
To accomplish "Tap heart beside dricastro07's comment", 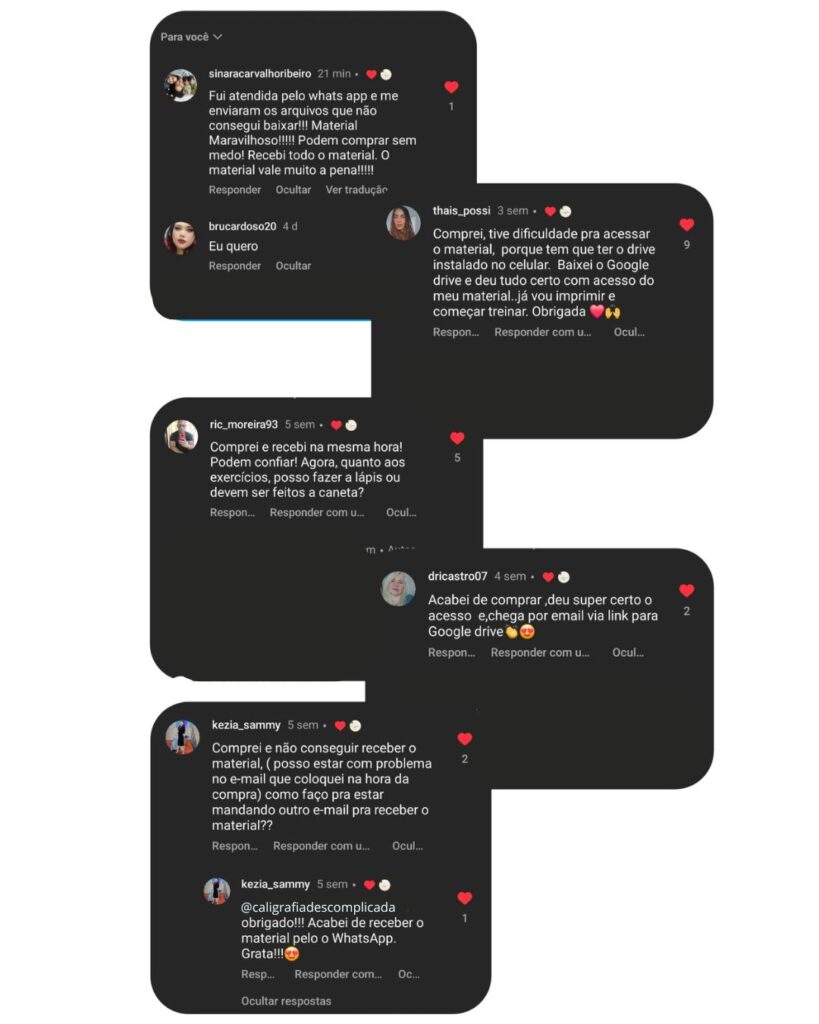I will [686, 590].
